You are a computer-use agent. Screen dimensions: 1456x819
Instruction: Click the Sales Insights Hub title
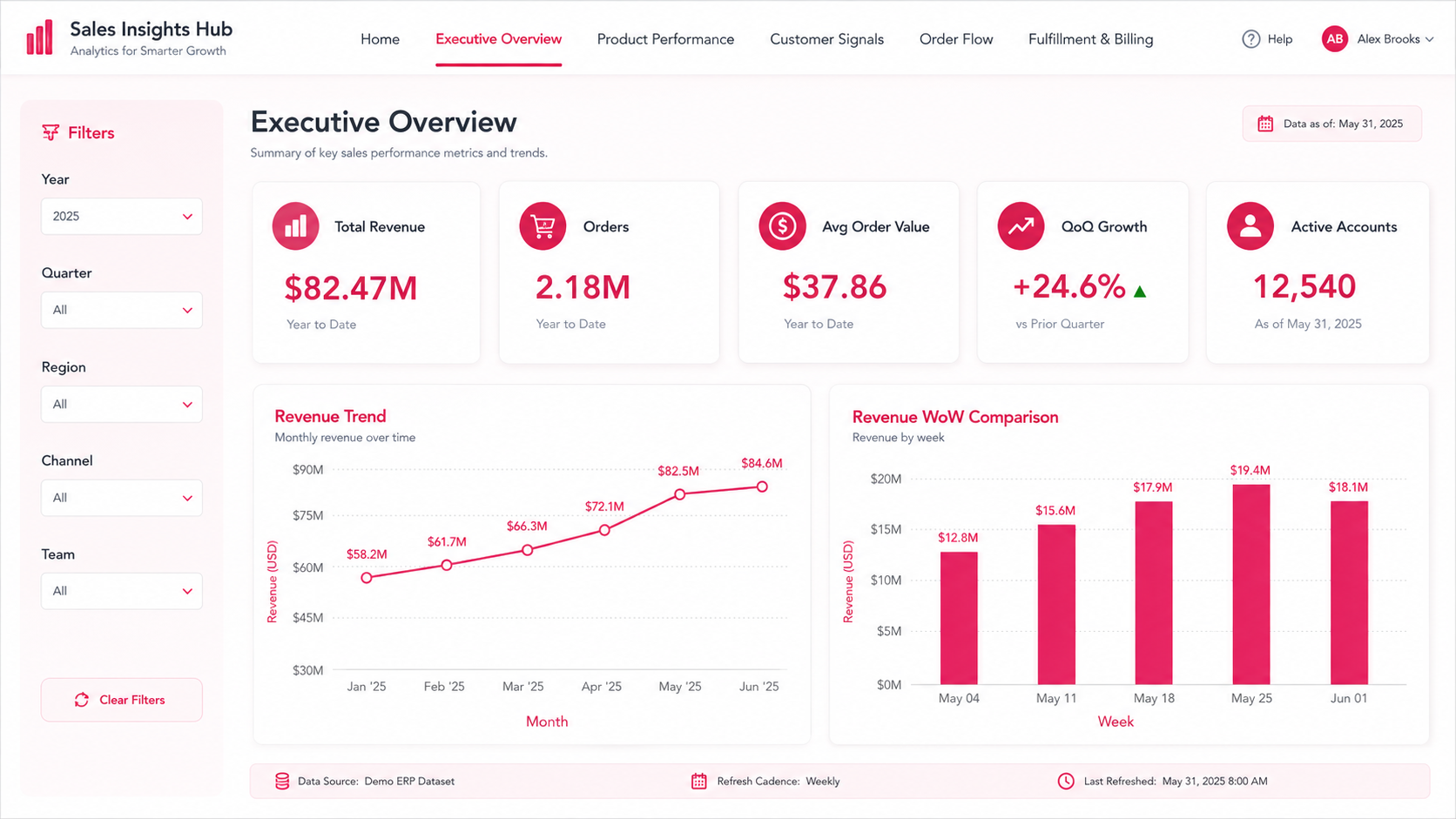tap(151, 30)
